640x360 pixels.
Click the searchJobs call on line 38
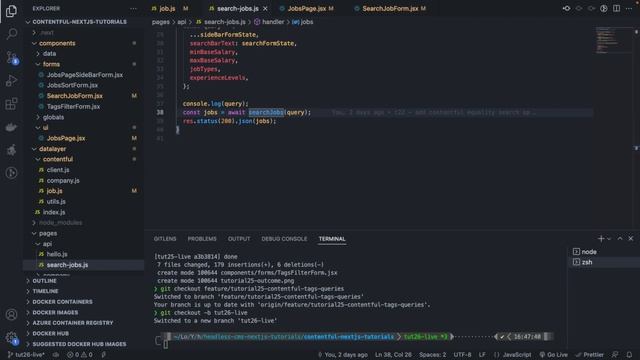pyautogui.click(x=266, y=112)
